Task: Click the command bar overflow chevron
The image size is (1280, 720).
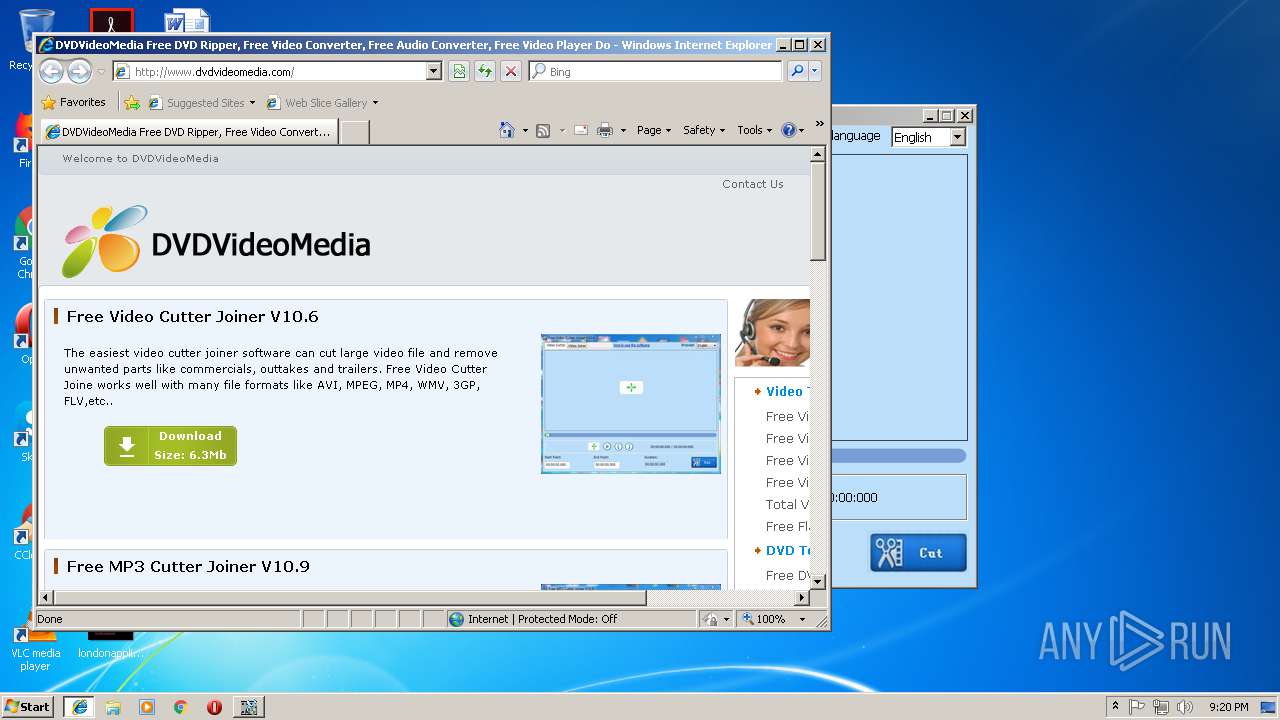Action: click(x=819, y=125)
